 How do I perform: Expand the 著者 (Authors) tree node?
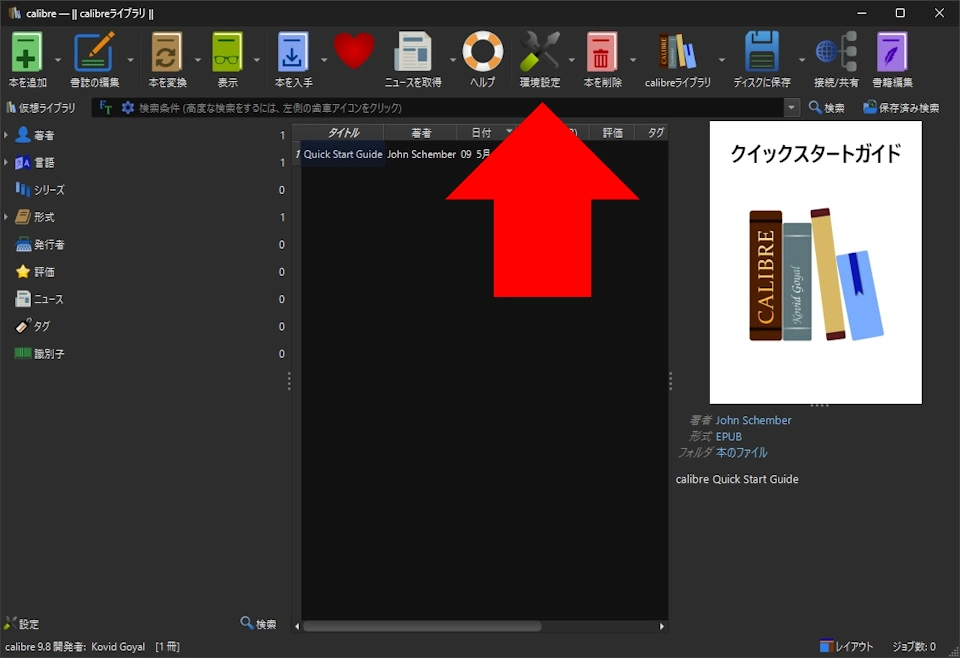(6, 135)
